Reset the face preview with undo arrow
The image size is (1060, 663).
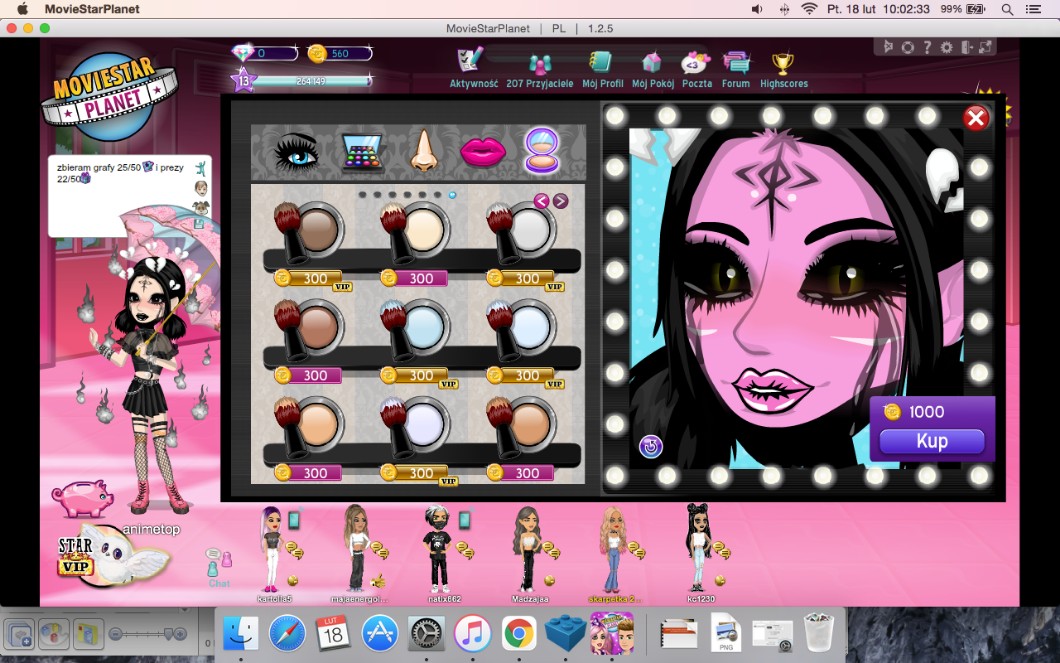(651, 446)
